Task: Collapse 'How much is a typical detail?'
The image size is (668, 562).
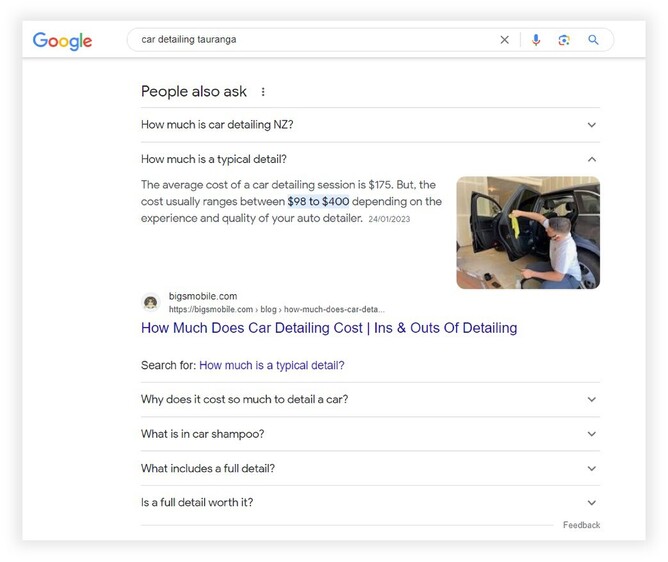Action: click(591, 159)
